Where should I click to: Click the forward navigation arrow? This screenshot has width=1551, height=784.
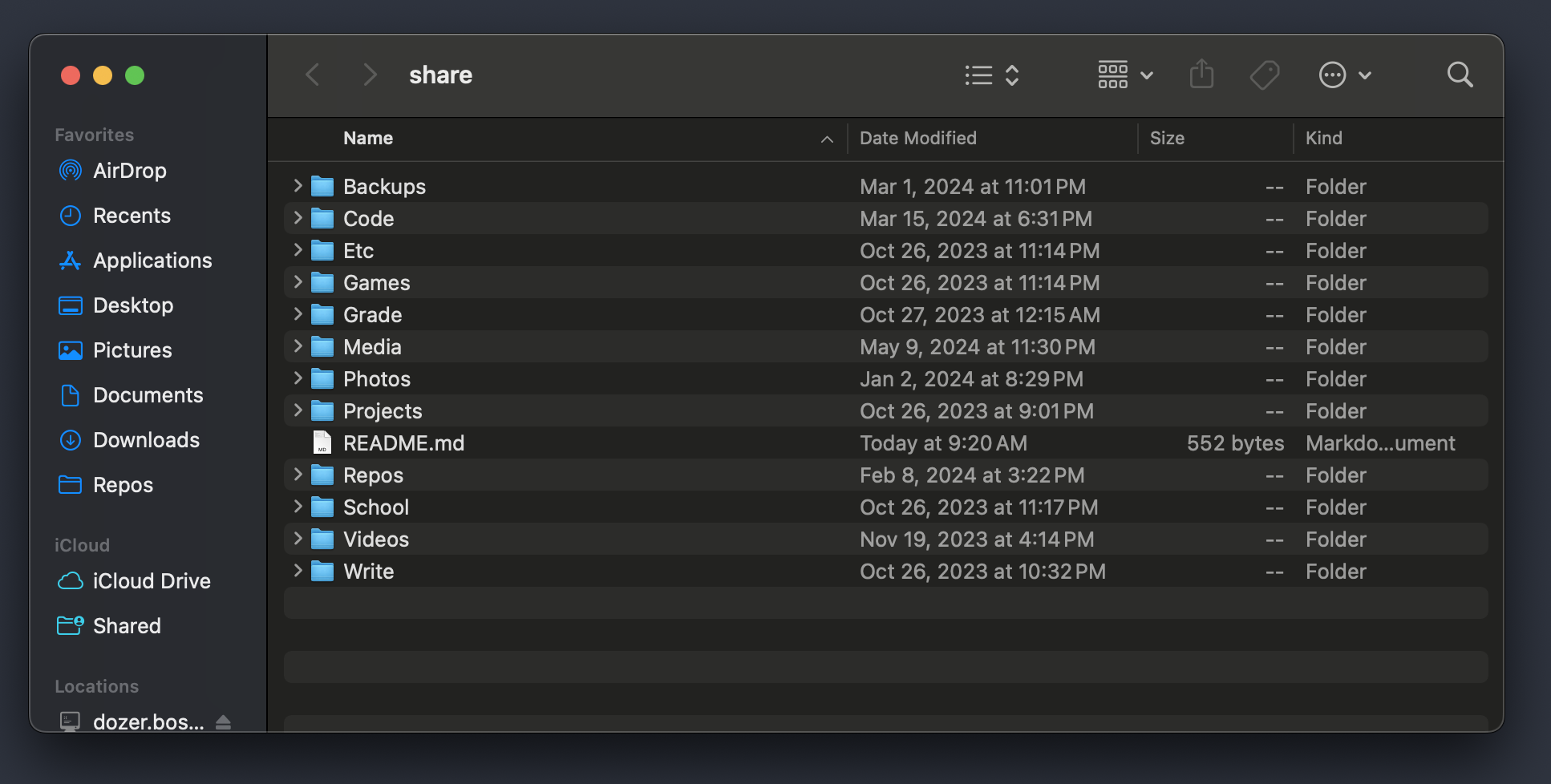[x=368, y=75]
